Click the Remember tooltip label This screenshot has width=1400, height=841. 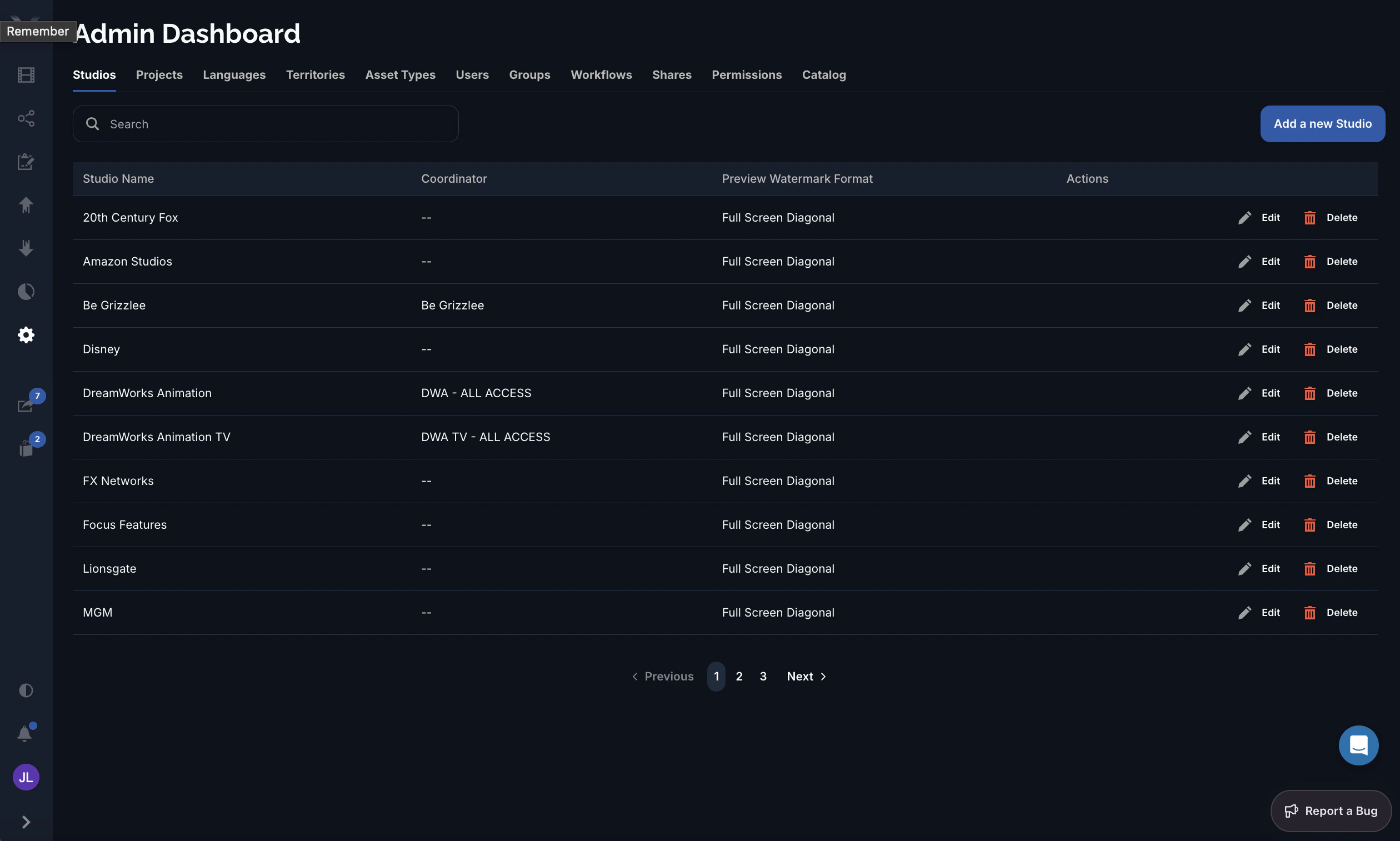[38, 31]
